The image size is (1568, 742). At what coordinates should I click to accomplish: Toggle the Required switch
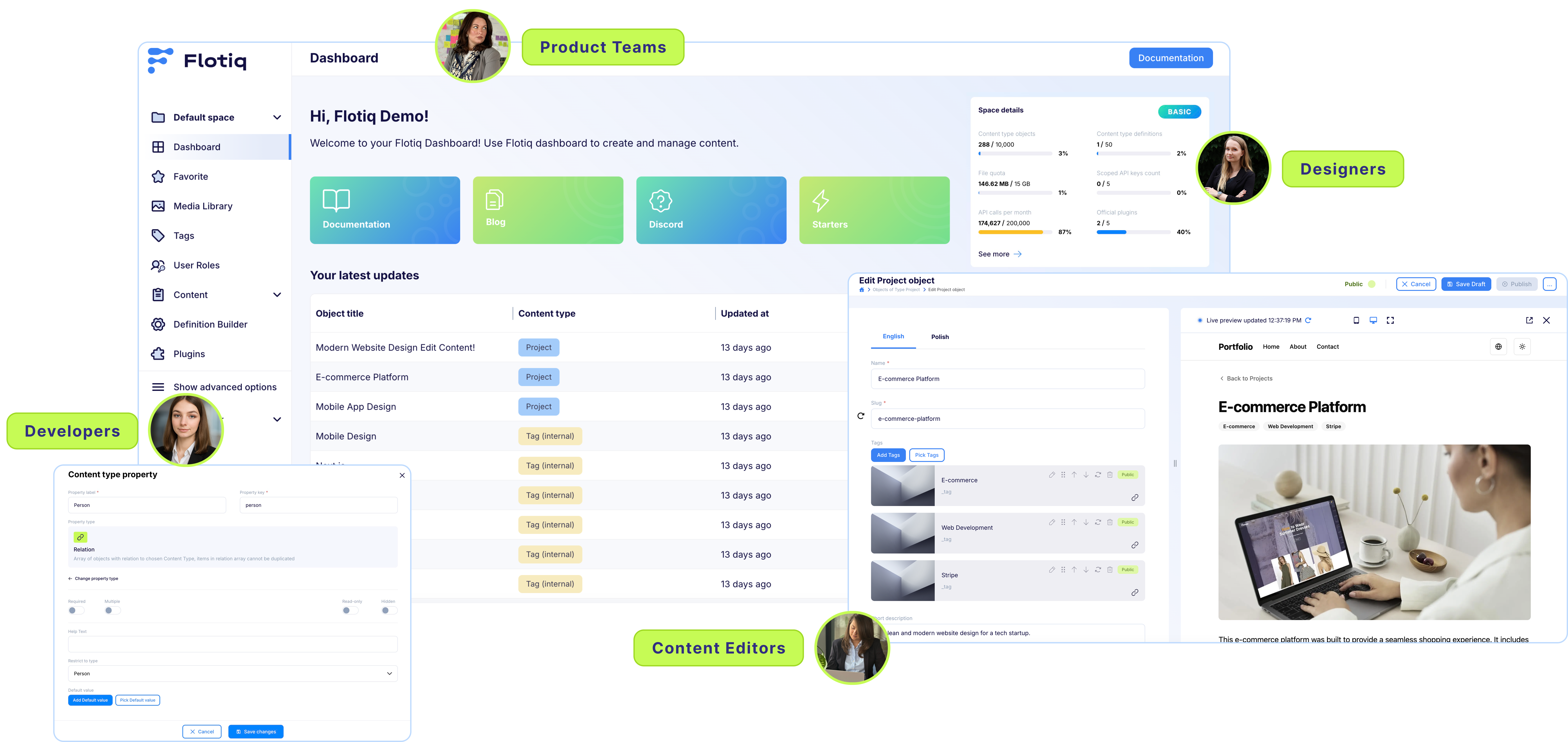pos(76,611)
